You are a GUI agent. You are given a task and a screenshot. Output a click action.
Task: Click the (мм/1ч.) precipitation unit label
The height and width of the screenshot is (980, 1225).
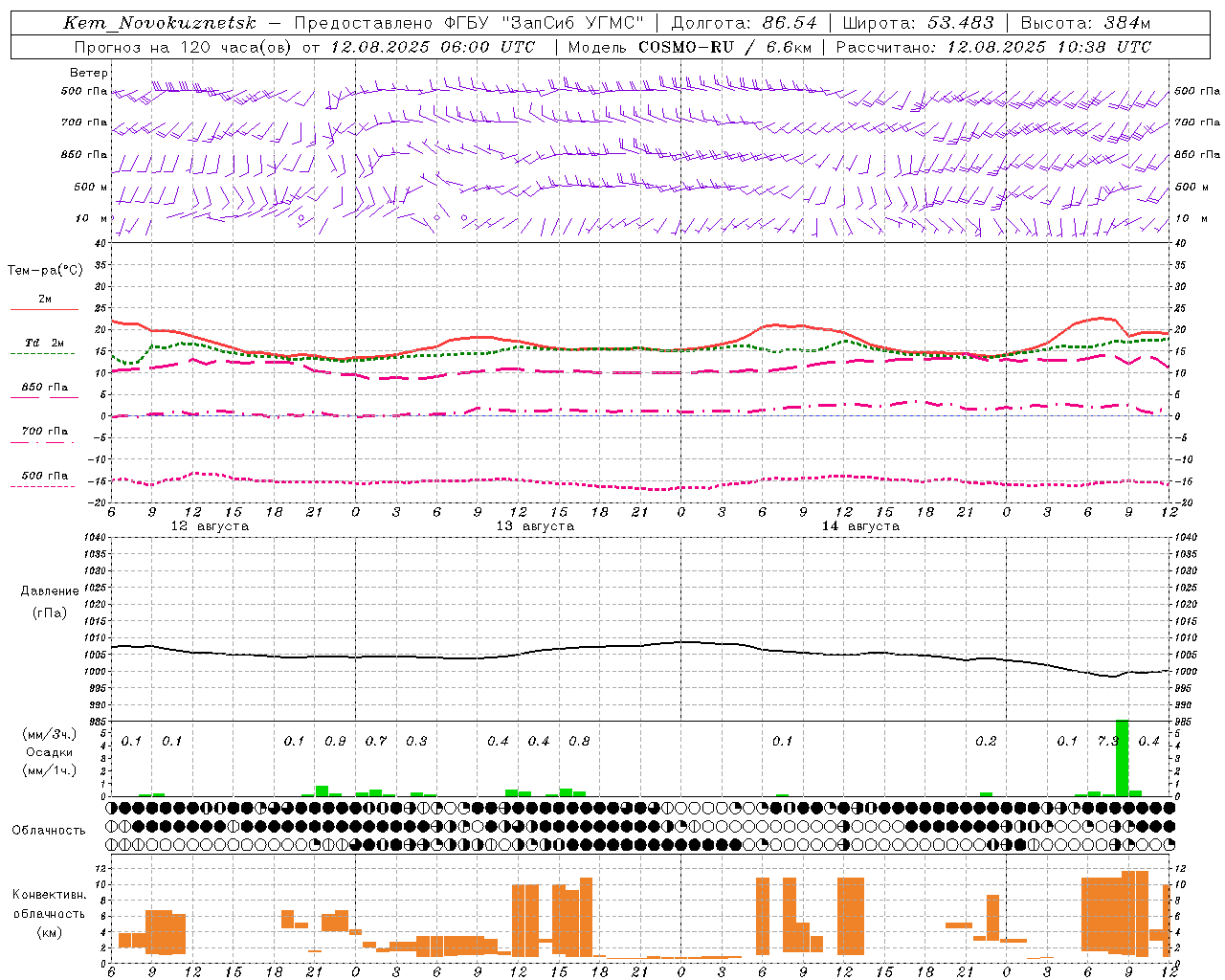pyautogui.click(x=50, y=770)
